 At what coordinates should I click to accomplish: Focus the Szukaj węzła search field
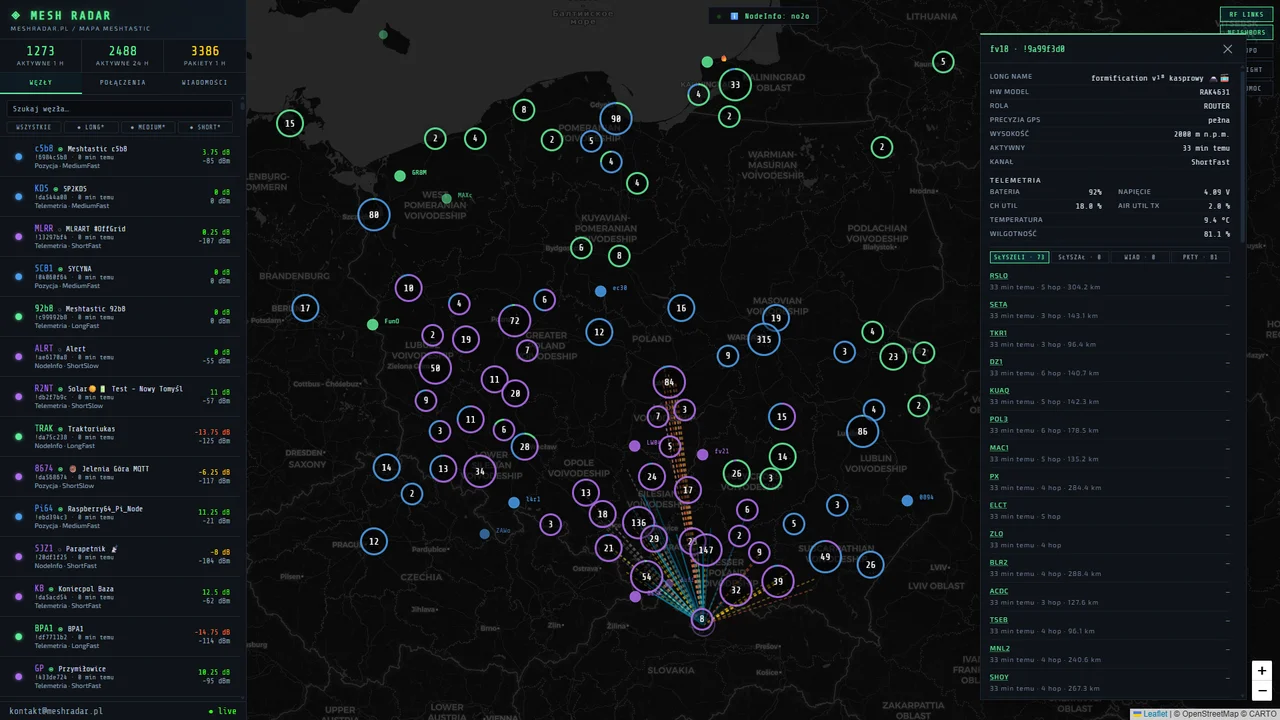coord(119,108)
